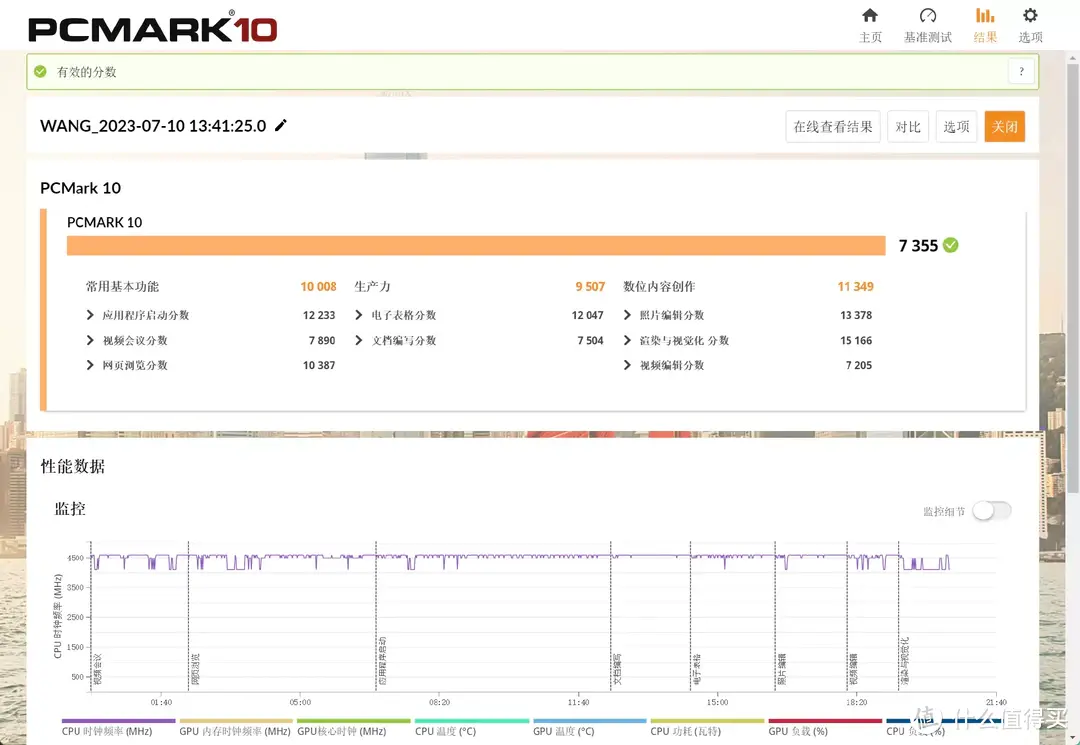The image size is (1080, 745).
Task: Select GPU 内存时钟频率 (MHz) legend swatch
Action: (x=236, y=721)
